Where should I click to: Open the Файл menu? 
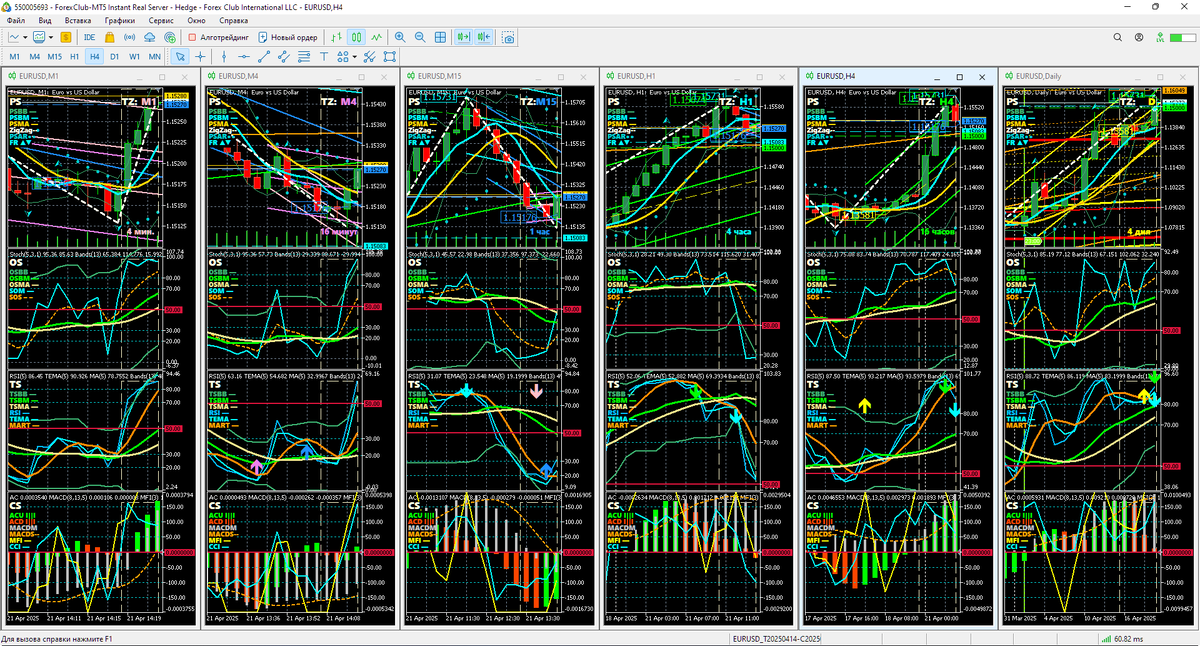point(16,20)
